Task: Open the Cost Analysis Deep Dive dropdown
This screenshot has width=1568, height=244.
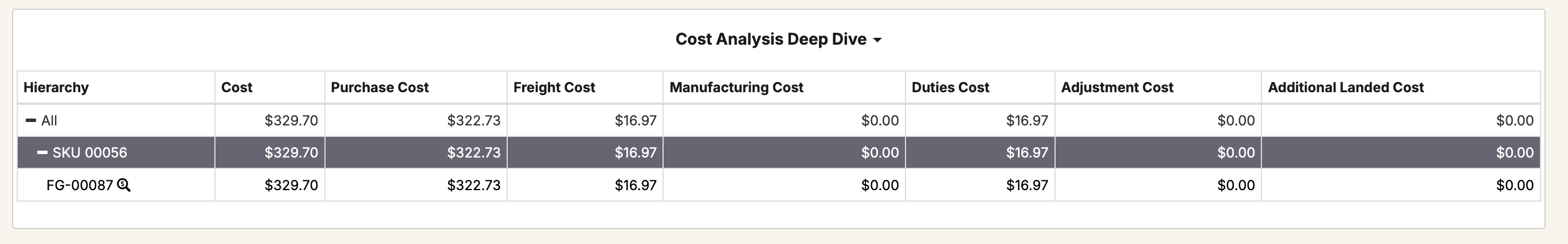Action: click(876, 40)
